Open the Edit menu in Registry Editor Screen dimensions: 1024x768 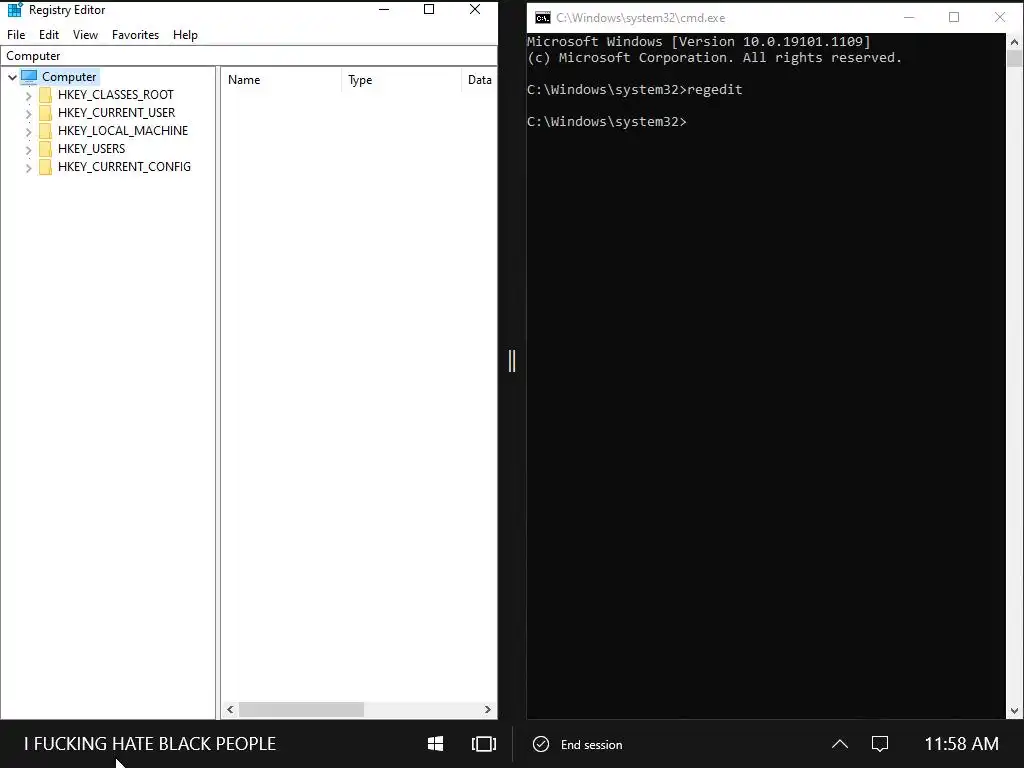click(x=48, y=35)
